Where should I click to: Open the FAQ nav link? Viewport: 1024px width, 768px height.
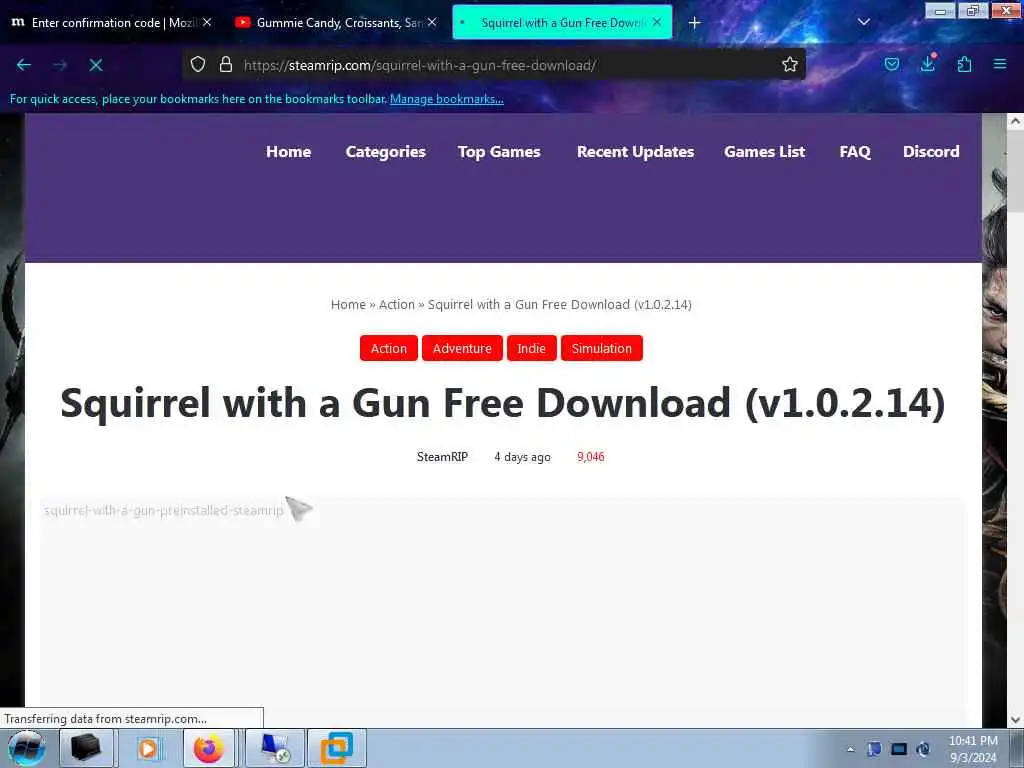(x=855, y=152)
